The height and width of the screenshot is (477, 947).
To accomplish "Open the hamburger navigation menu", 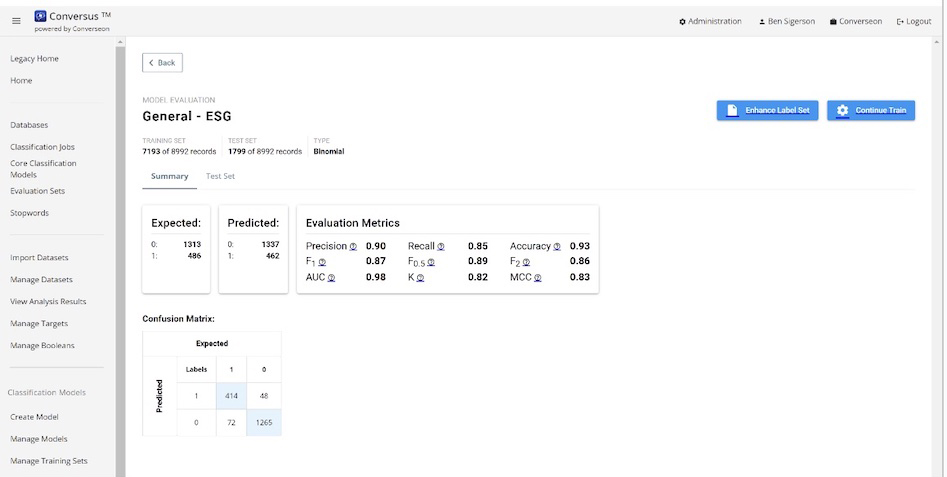I will (x=16, y=21).
